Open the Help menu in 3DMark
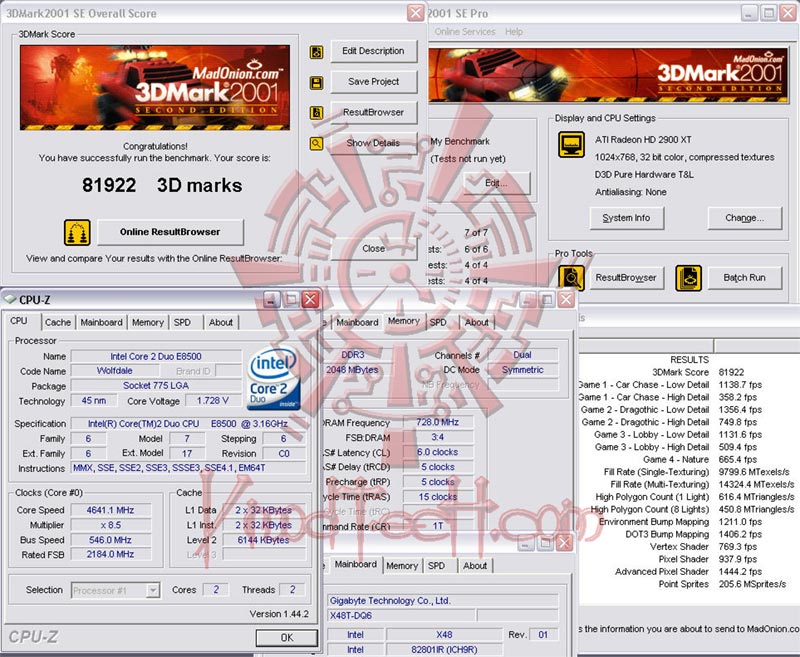Screen dimensions: 800x657 (x=514, y=32)
